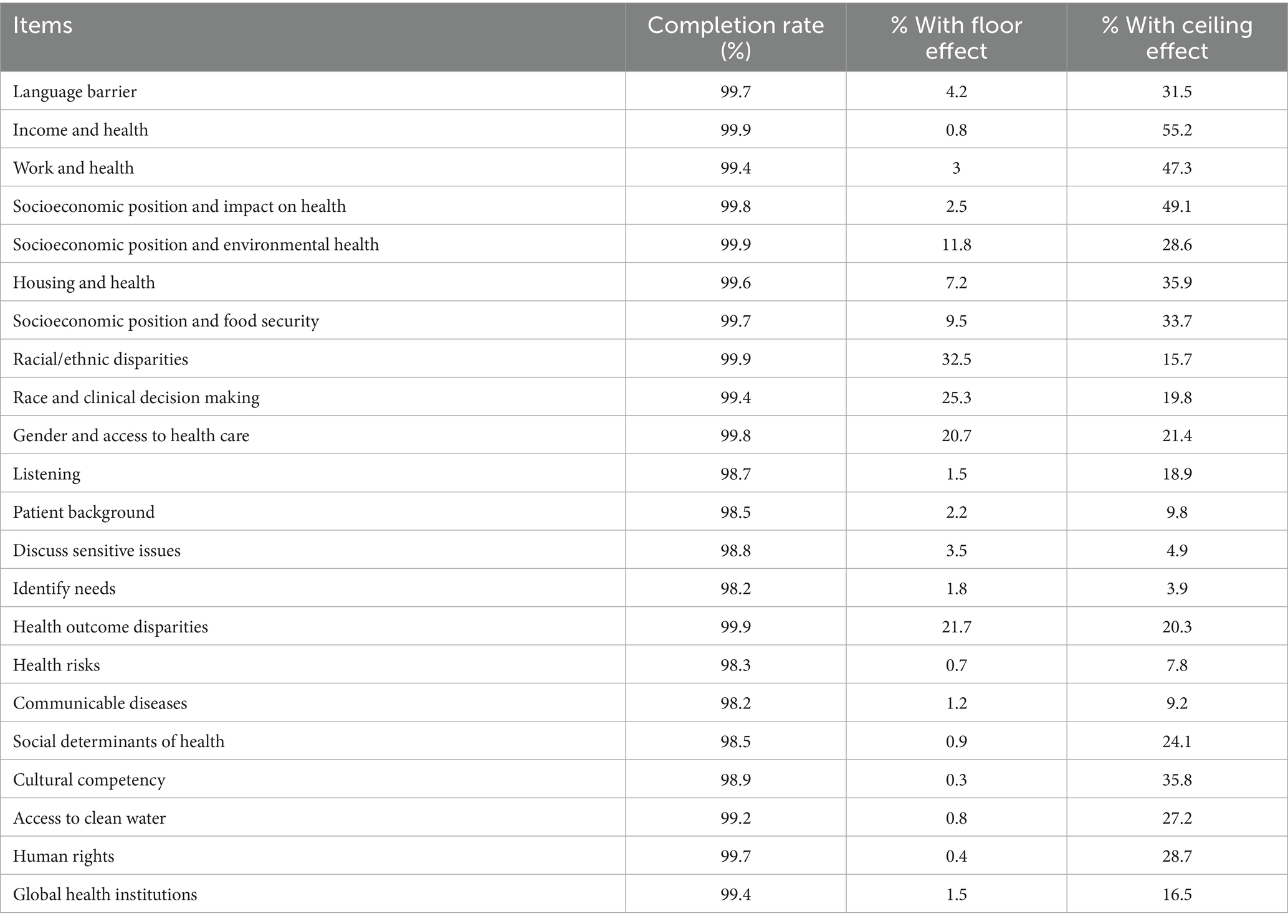Select the "Health outcome disparities" label
Screen dimensions: 1288x924
tap(110, 626)
